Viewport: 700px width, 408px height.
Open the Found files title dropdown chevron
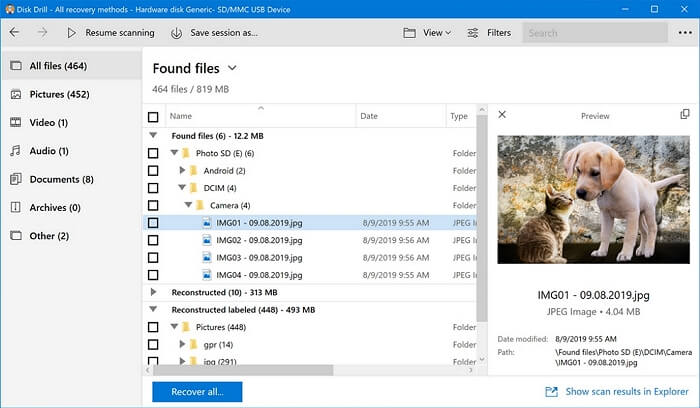click(232, 68)
